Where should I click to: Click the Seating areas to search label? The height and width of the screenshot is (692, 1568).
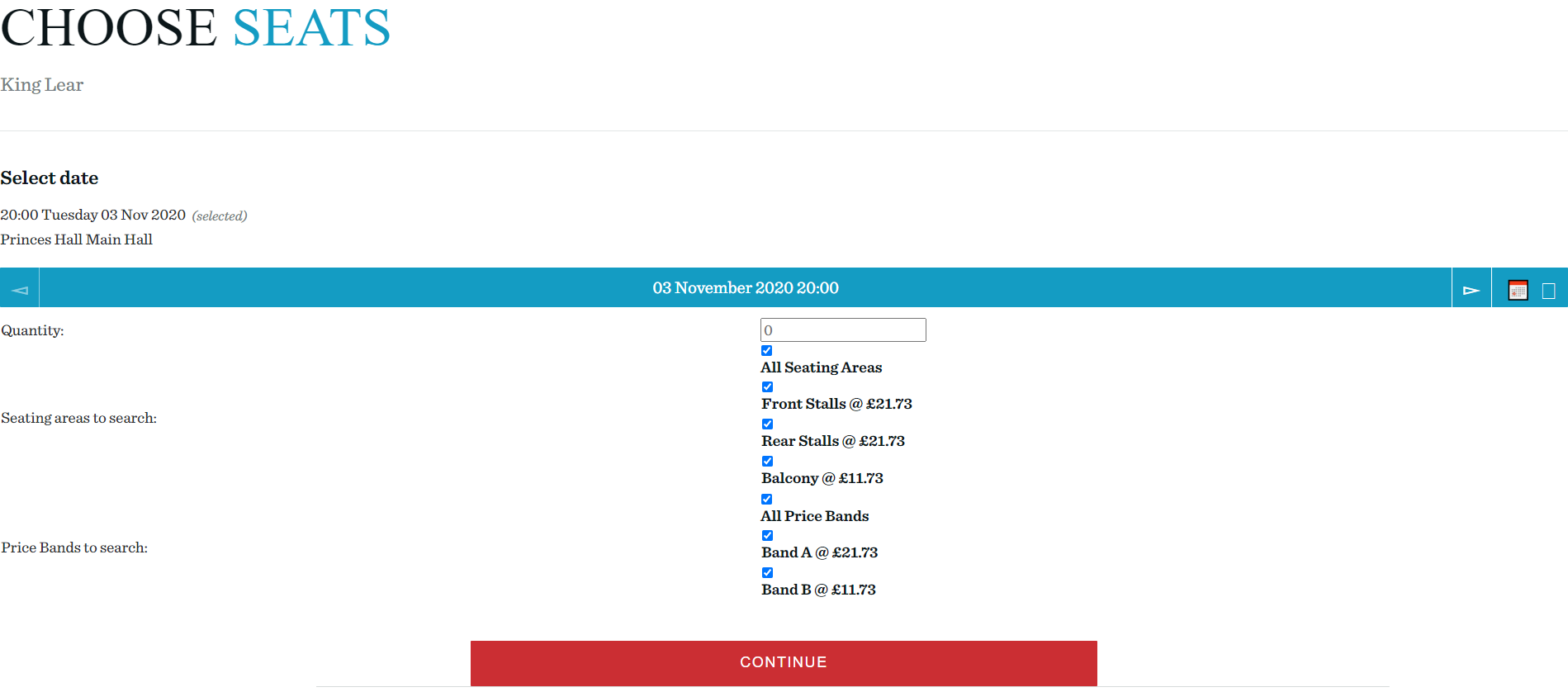(79, 418)
